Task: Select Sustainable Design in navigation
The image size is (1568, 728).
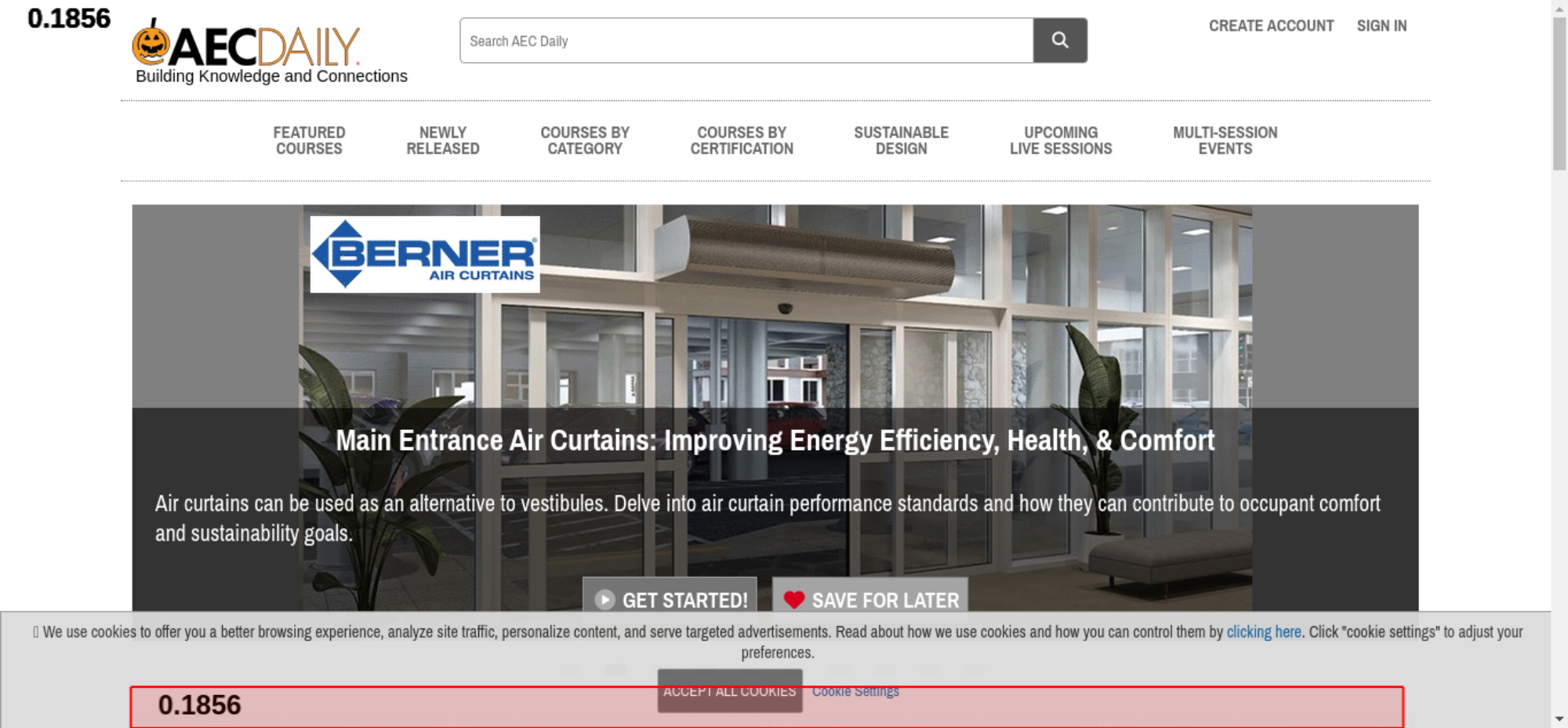Action: pyautogui.click(x=901, y=141)
